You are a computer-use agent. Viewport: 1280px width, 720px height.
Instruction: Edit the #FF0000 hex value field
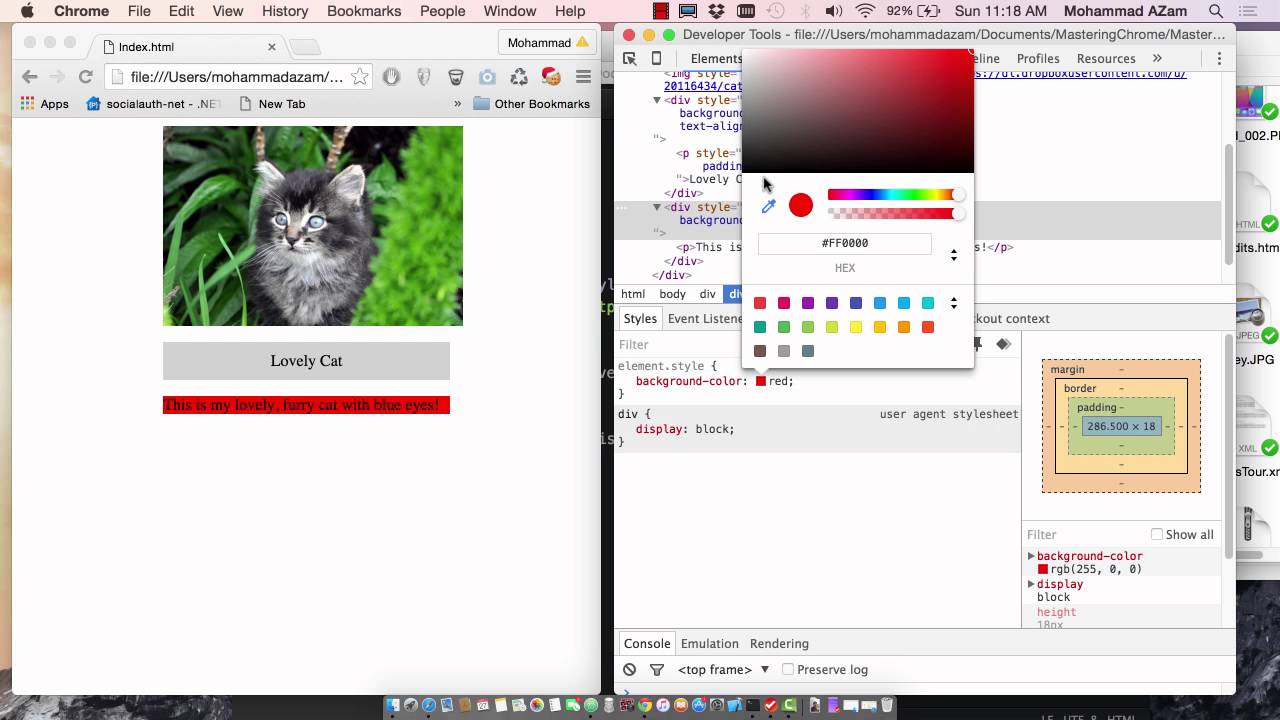845,243
